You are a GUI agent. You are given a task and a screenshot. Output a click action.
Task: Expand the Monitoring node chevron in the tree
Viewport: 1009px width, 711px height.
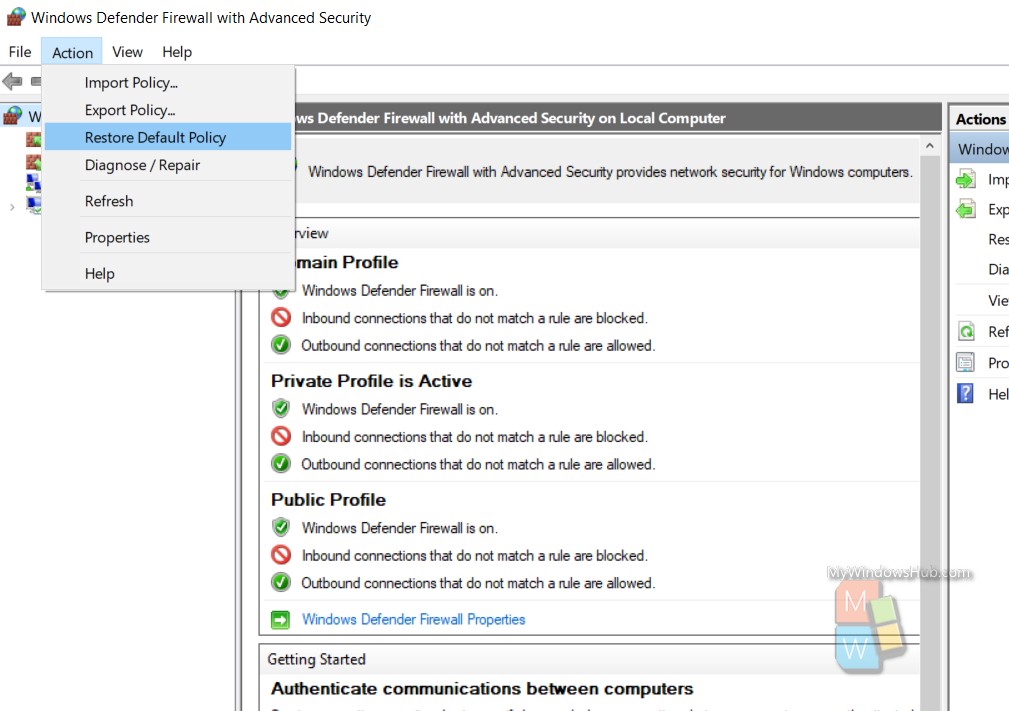click(x=12, y=207)
